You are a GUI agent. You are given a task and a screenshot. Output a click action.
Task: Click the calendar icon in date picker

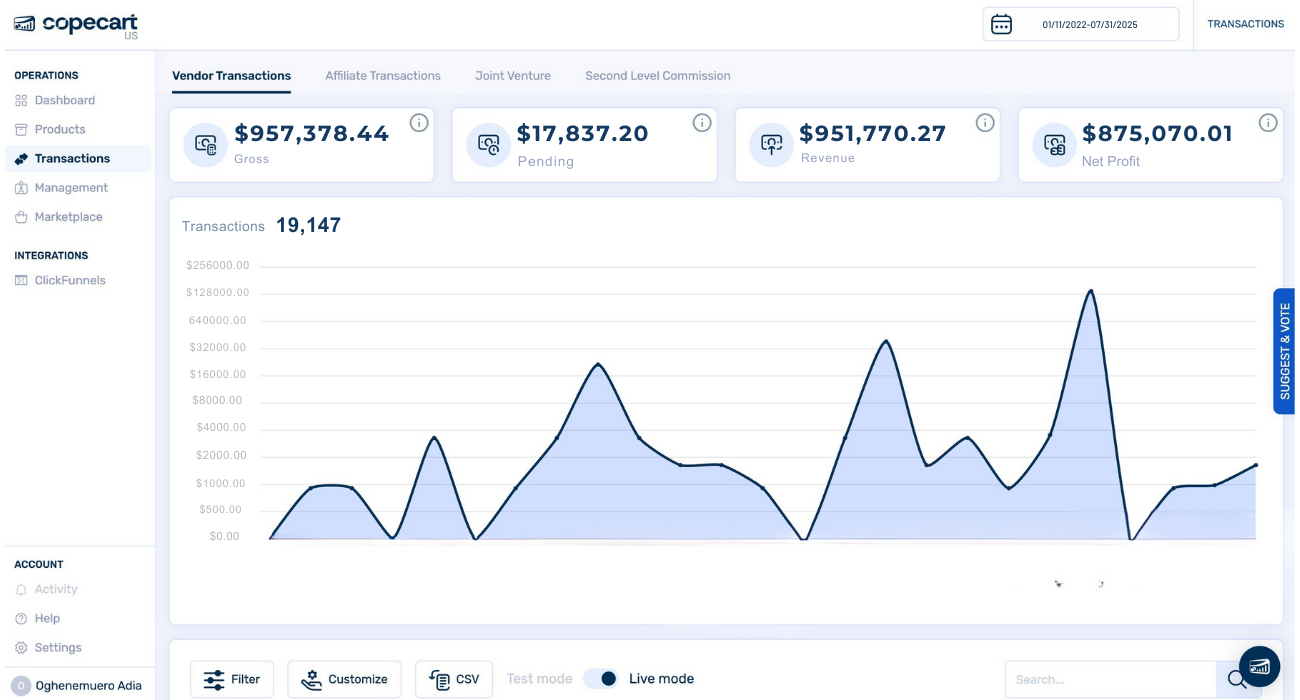[x=1001, y=25]
